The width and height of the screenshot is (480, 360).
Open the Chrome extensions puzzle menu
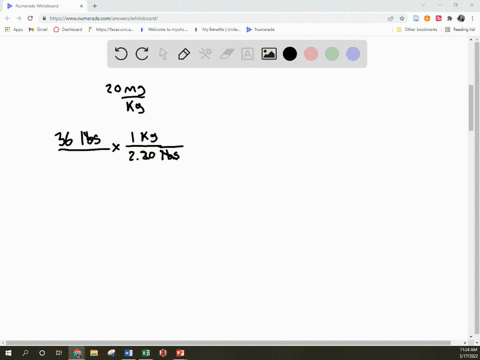click(x=449, y=18)
